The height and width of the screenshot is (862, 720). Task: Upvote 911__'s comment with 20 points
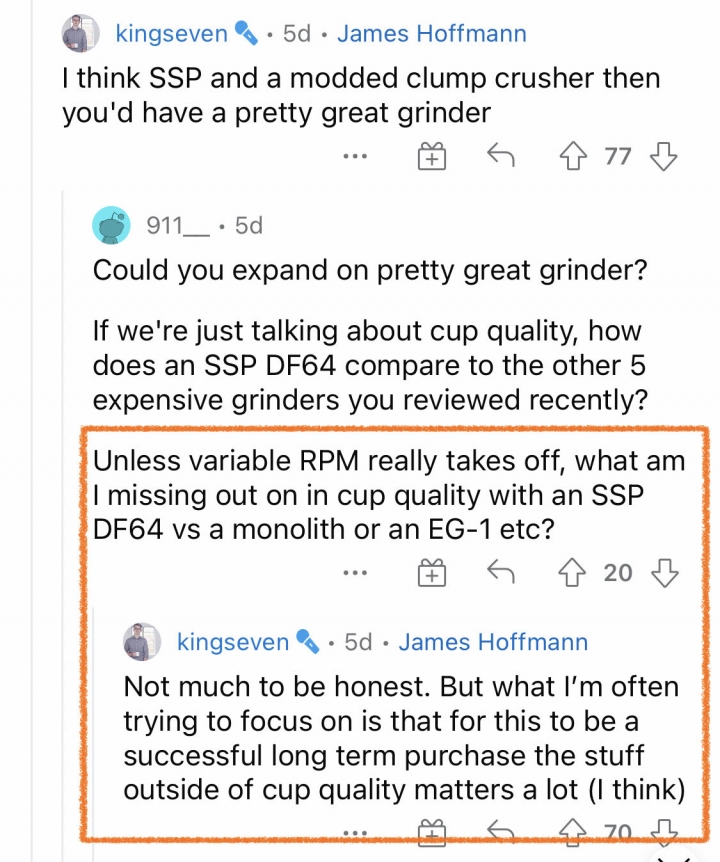click(572, 573)
